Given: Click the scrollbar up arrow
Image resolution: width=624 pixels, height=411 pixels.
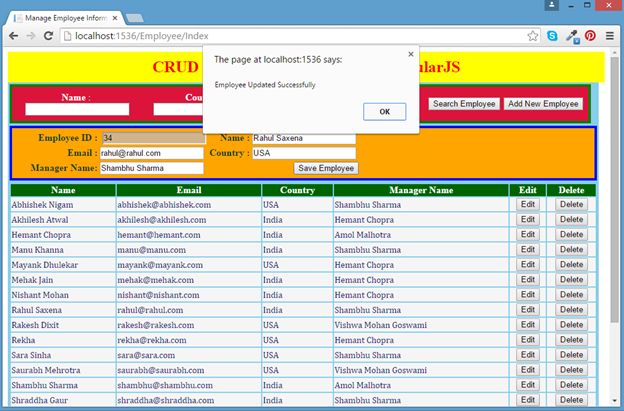Looking at the screenshot, I should (614, 52).
